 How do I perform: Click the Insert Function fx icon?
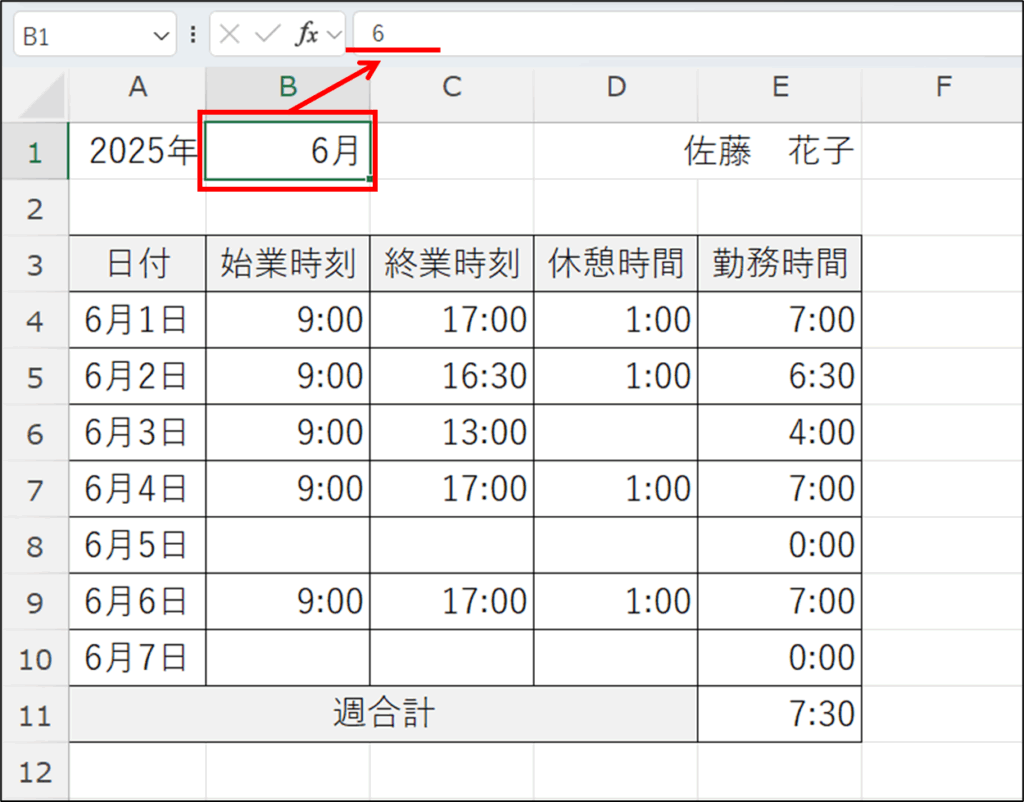tap(305, 35)
